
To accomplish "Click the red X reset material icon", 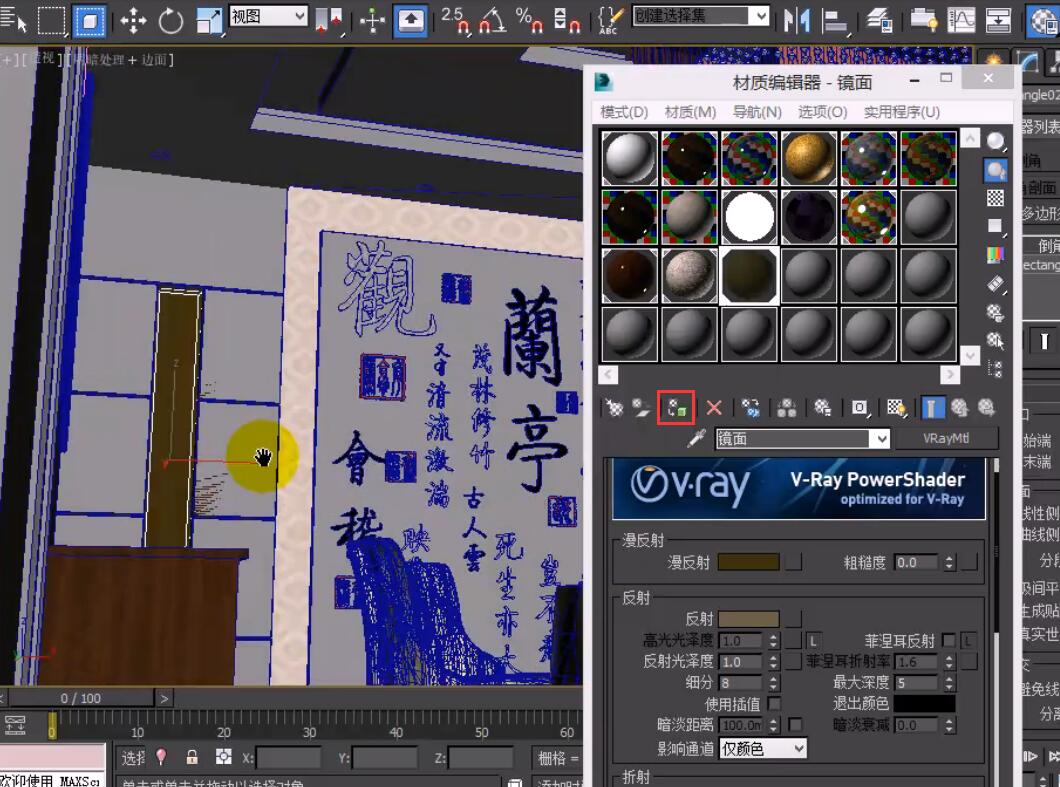I will [714, 408].
